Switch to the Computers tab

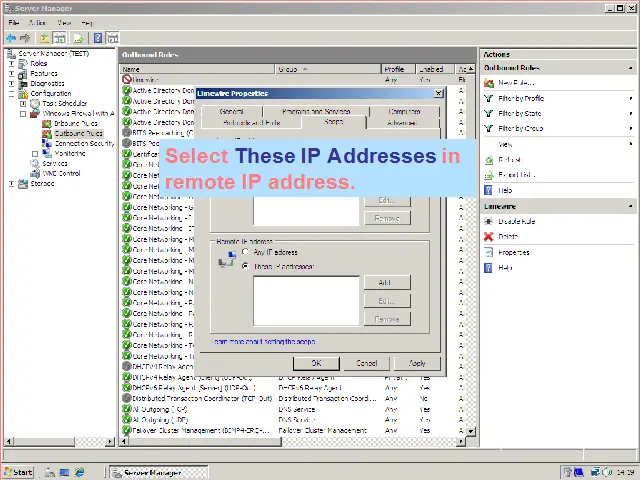404,111
